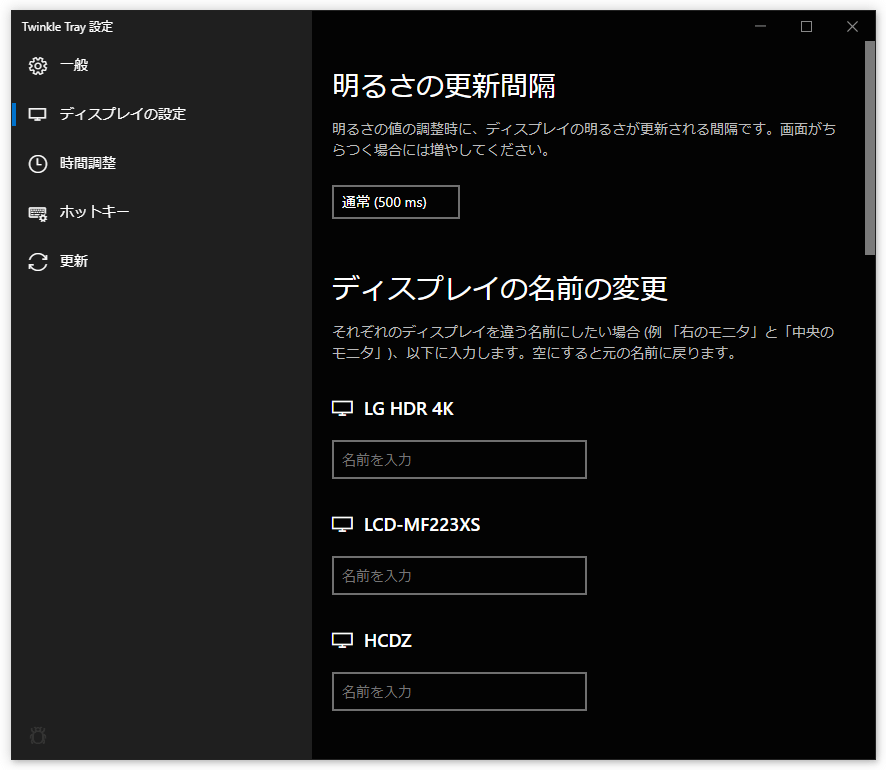Click the LG HDR 4K display label
This screenshot has width=886, height=770.
click(409, 409)
